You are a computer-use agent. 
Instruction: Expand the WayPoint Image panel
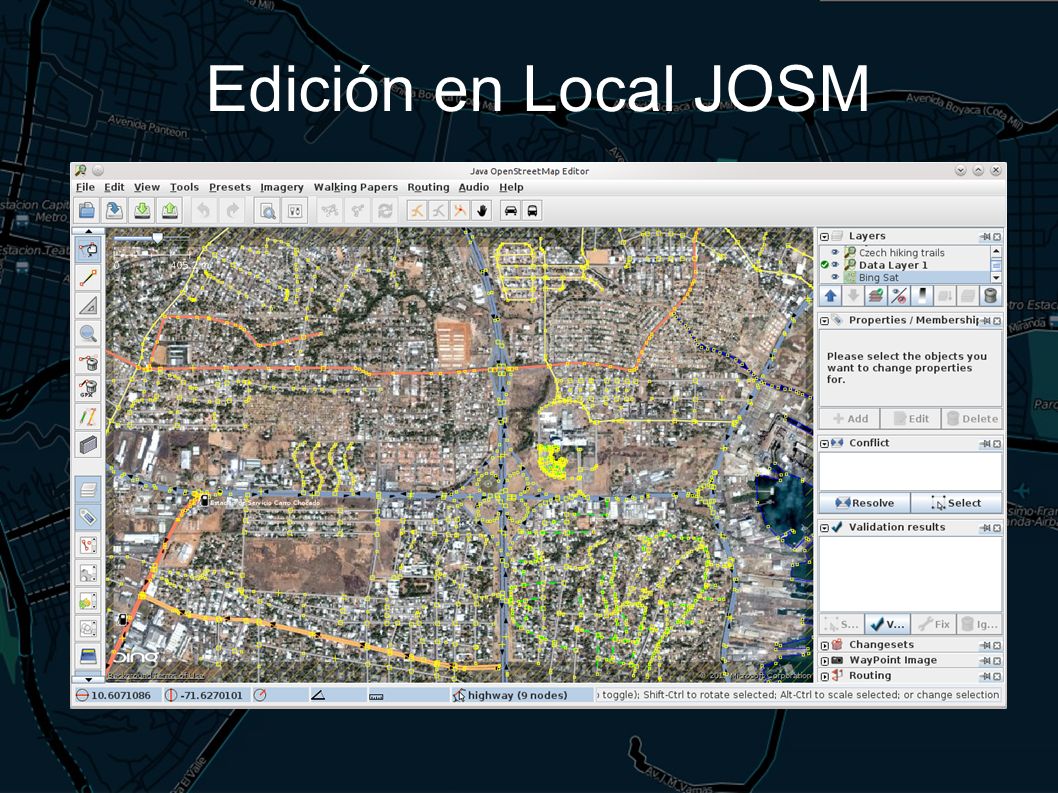click(x=825, y=661)
